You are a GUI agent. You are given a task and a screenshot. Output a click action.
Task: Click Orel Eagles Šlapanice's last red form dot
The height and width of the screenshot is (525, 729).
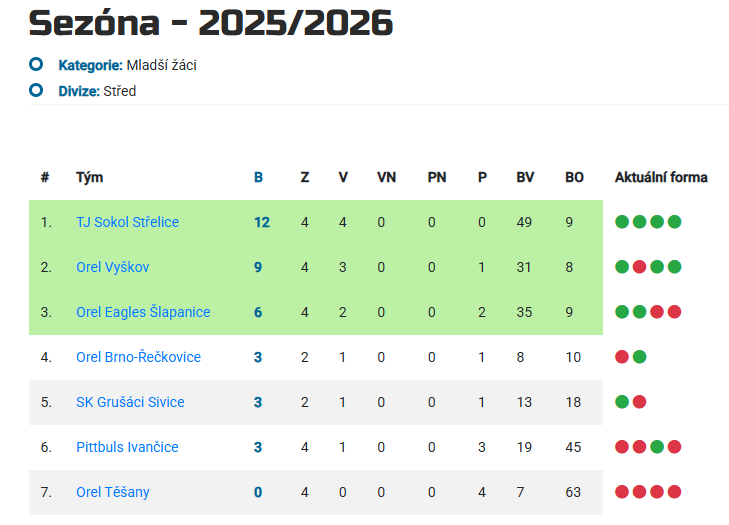[674, 312]
